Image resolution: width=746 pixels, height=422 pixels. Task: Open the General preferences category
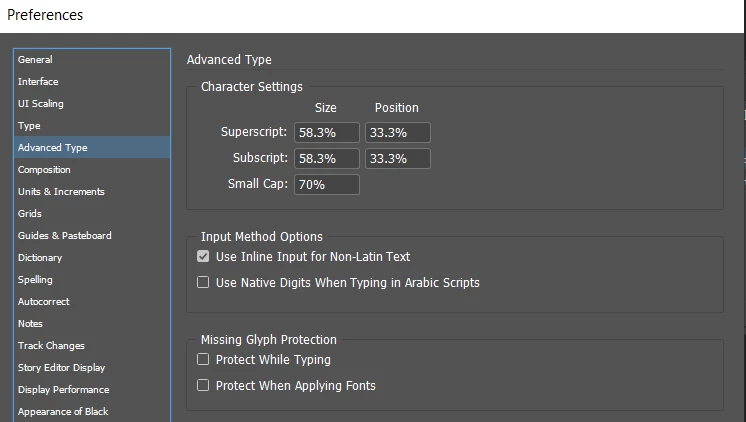click(35, 60)
